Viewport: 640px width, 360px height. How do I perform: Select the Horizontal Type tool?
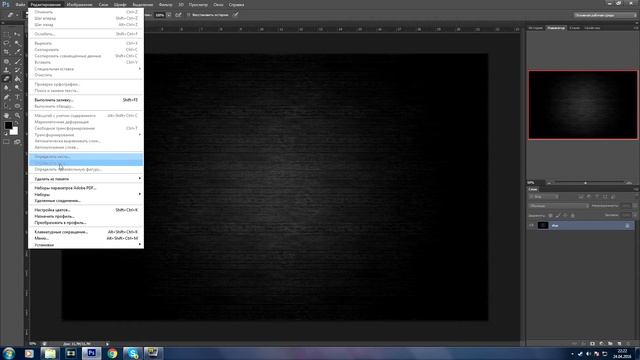coord(17,97)
